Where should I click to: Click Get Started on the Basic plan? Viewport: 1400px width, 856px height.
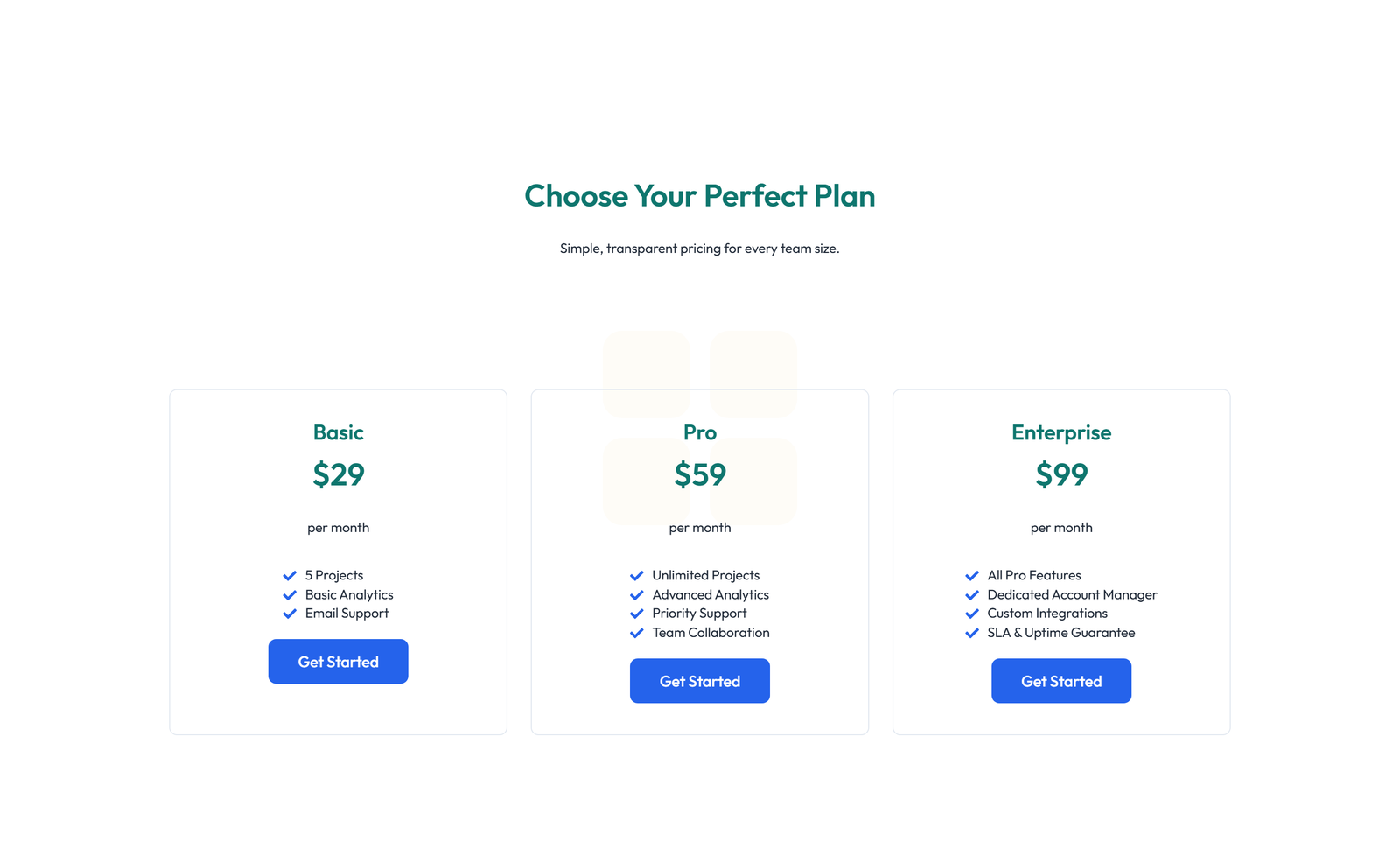tap(338, 661)
